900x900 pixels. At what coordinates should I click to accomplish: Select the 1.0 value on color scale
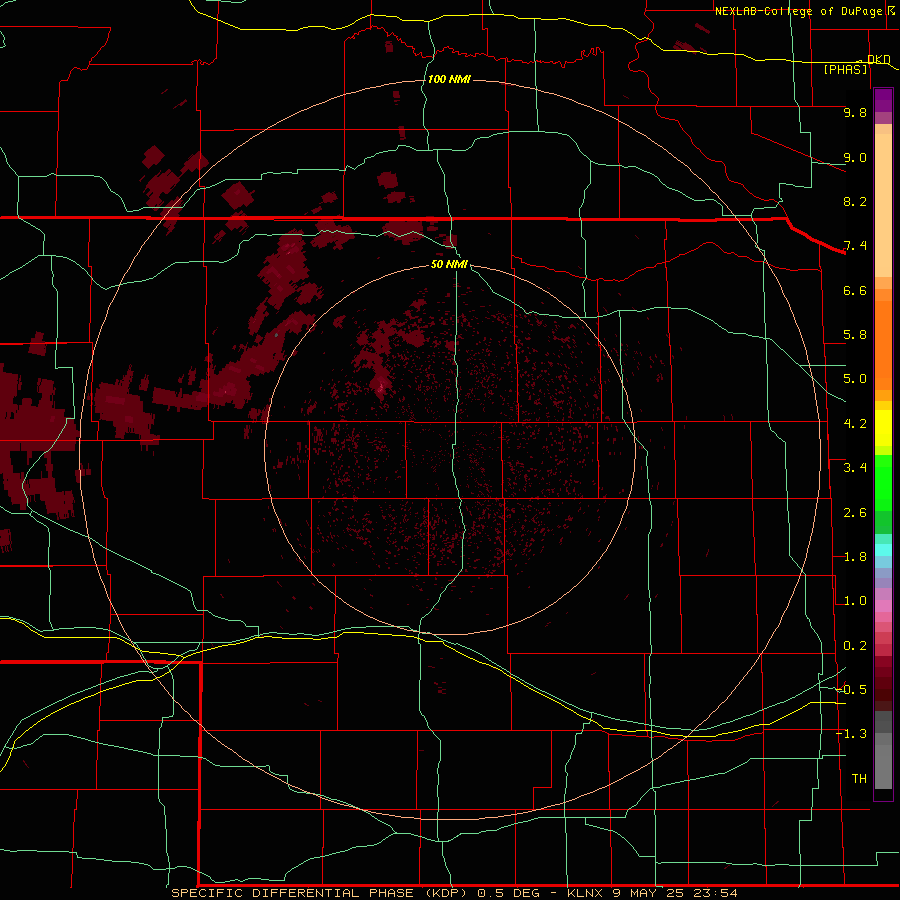(855, 601)
